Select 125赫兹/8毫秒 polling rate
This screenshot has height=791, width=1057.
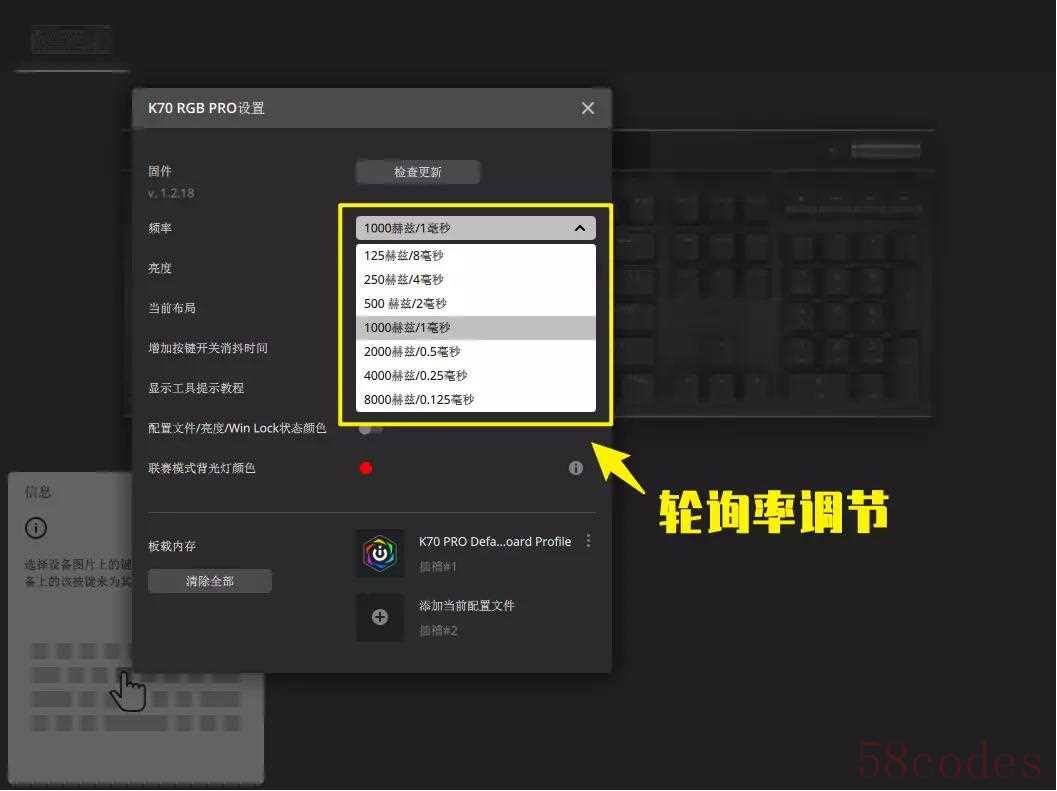tap(476, 256)
